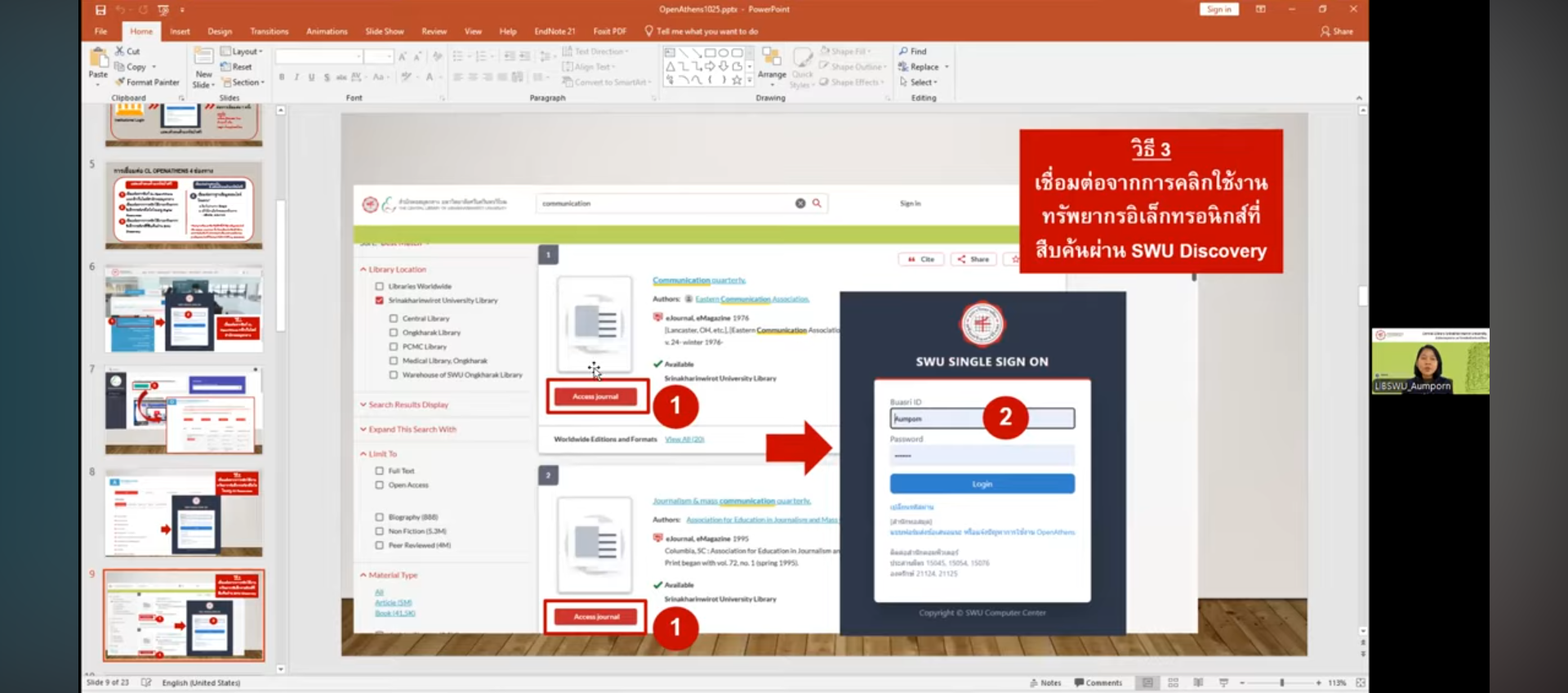Toggle bold formatting
The height and width of the screenshot is (693, 1568).
[x=282, y=78]
